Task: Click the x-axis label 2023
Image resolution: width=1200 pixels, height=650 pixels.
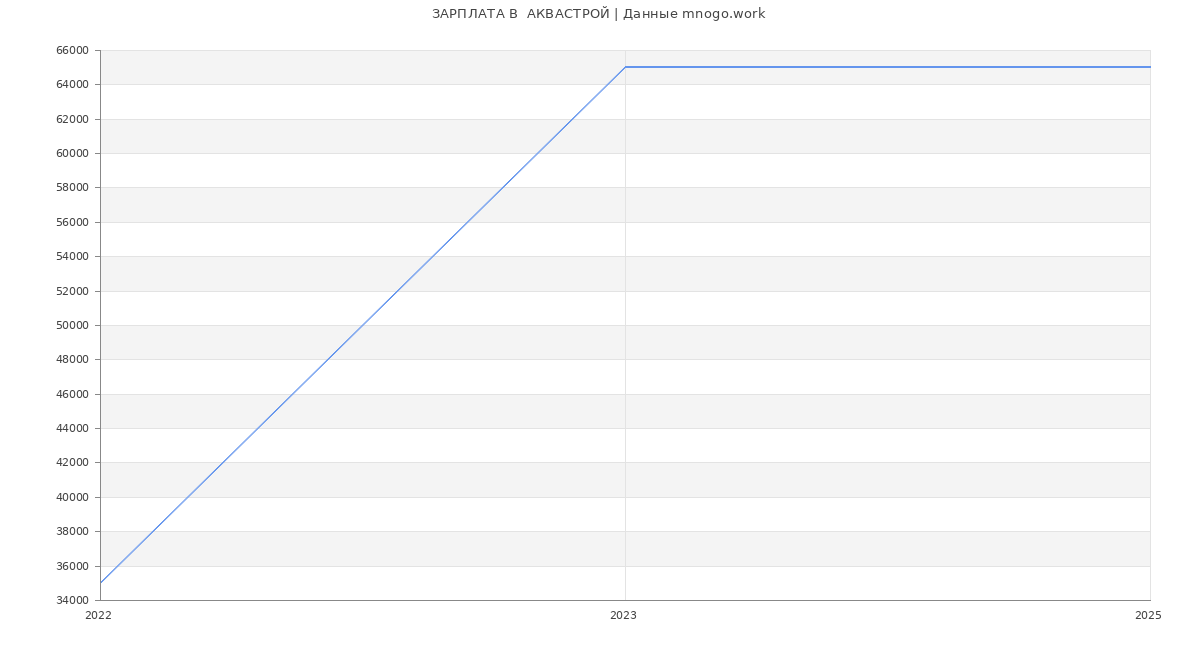Action: [623, 615]
